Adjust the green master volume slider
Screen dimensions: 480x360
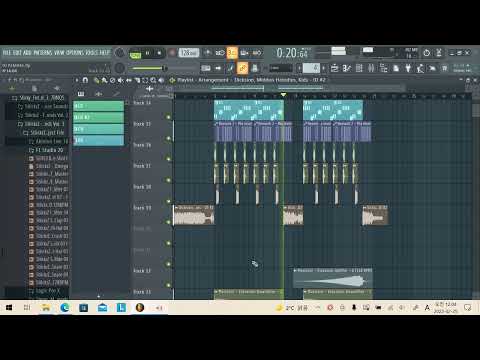click(148, 69)
